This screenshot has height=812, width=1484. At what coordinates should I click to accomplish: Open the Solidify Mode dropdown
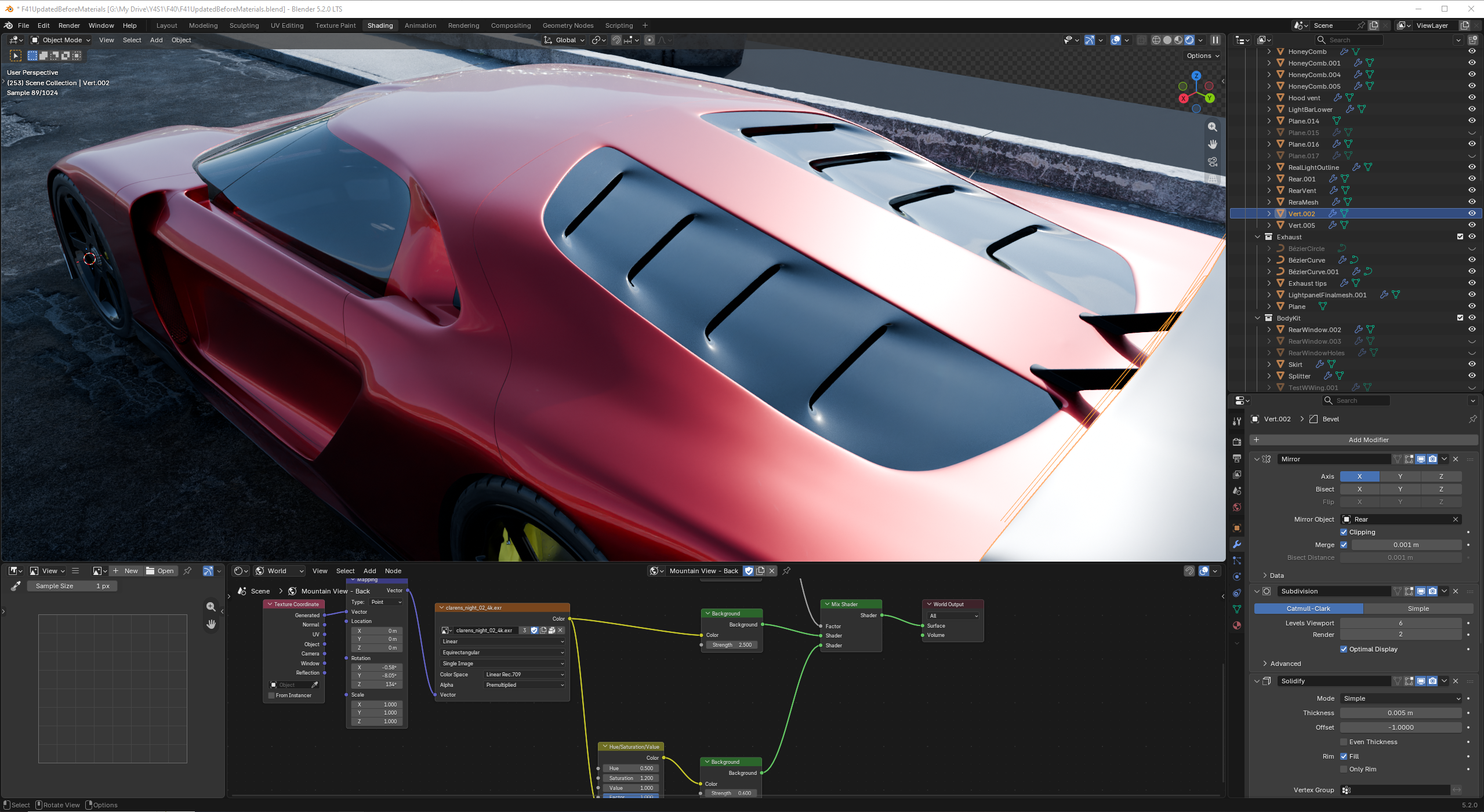pyautogui.click(x=1400, y=698)
